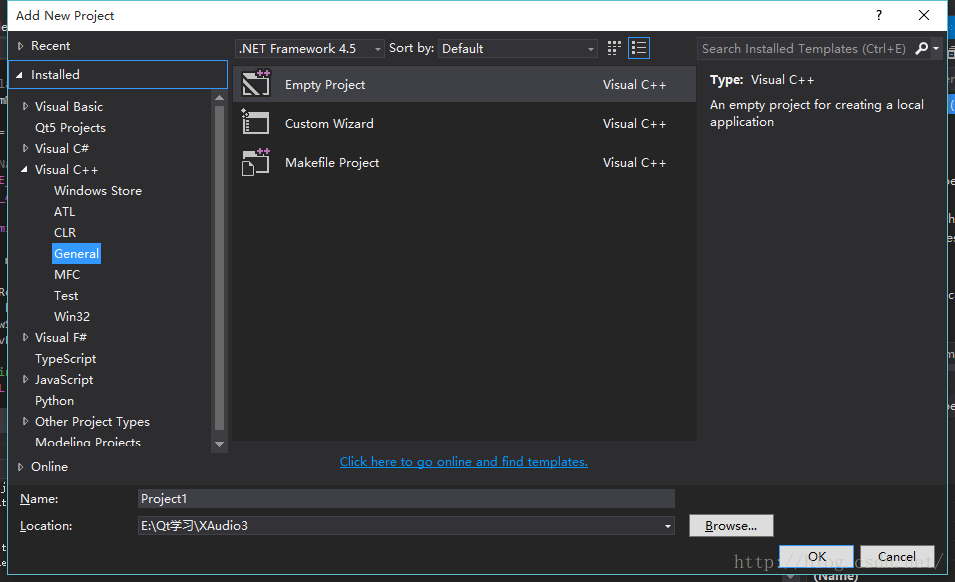Close the Add New Project dialog
The image size is (955, 582).
pos(924,15)
